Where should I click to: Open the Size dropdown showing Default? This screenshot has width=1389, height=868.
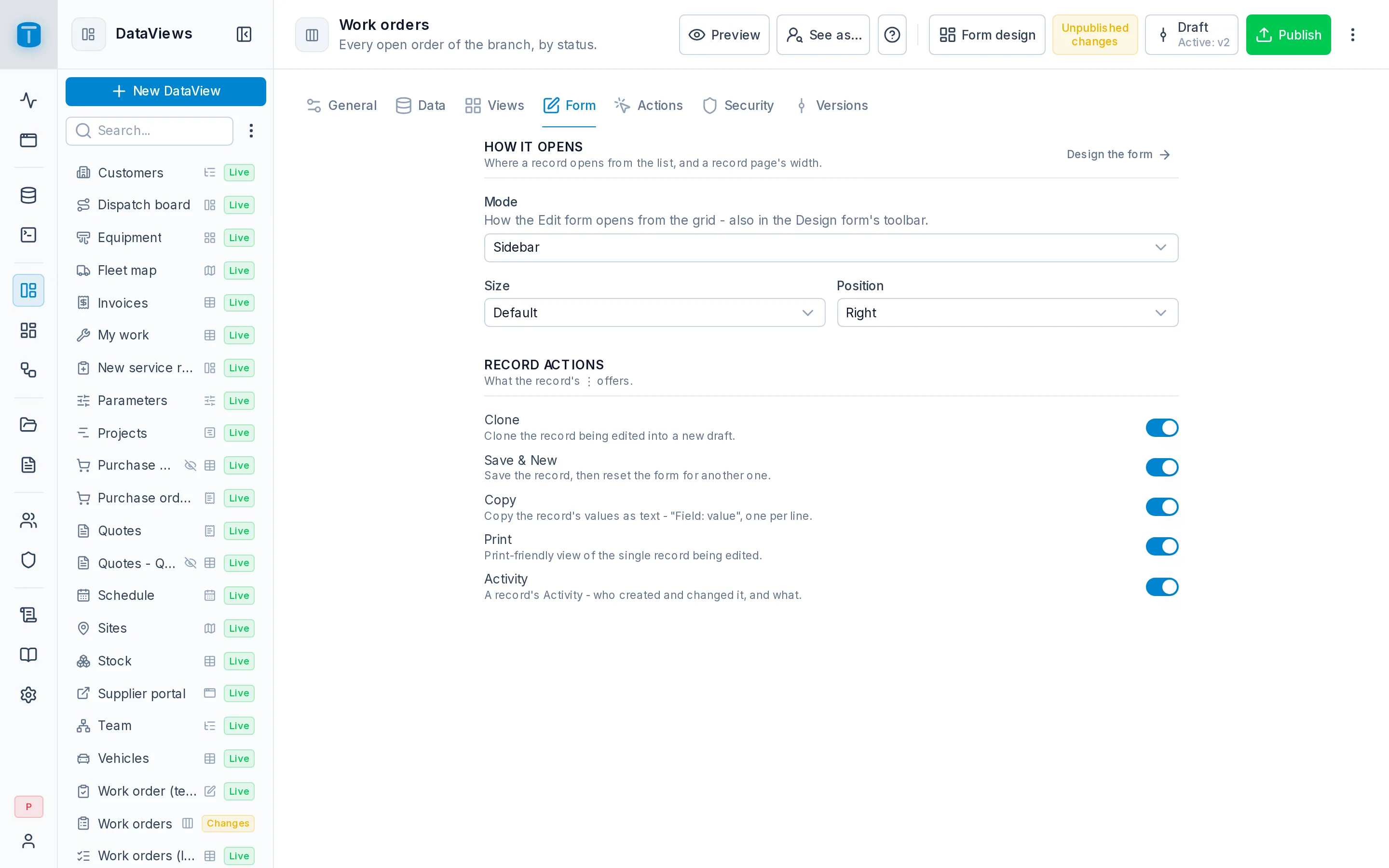tap(654, 313)
